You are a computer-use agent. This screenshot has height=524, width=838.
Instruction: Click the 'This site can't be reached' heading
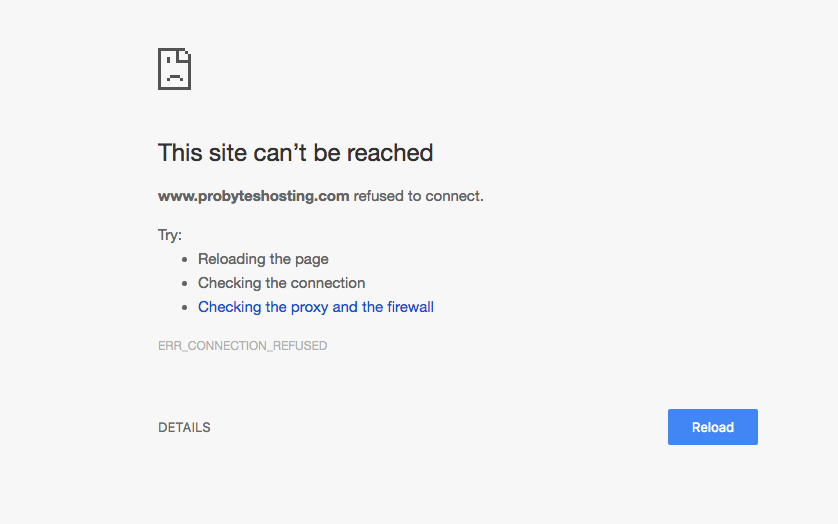coord(296,153)
